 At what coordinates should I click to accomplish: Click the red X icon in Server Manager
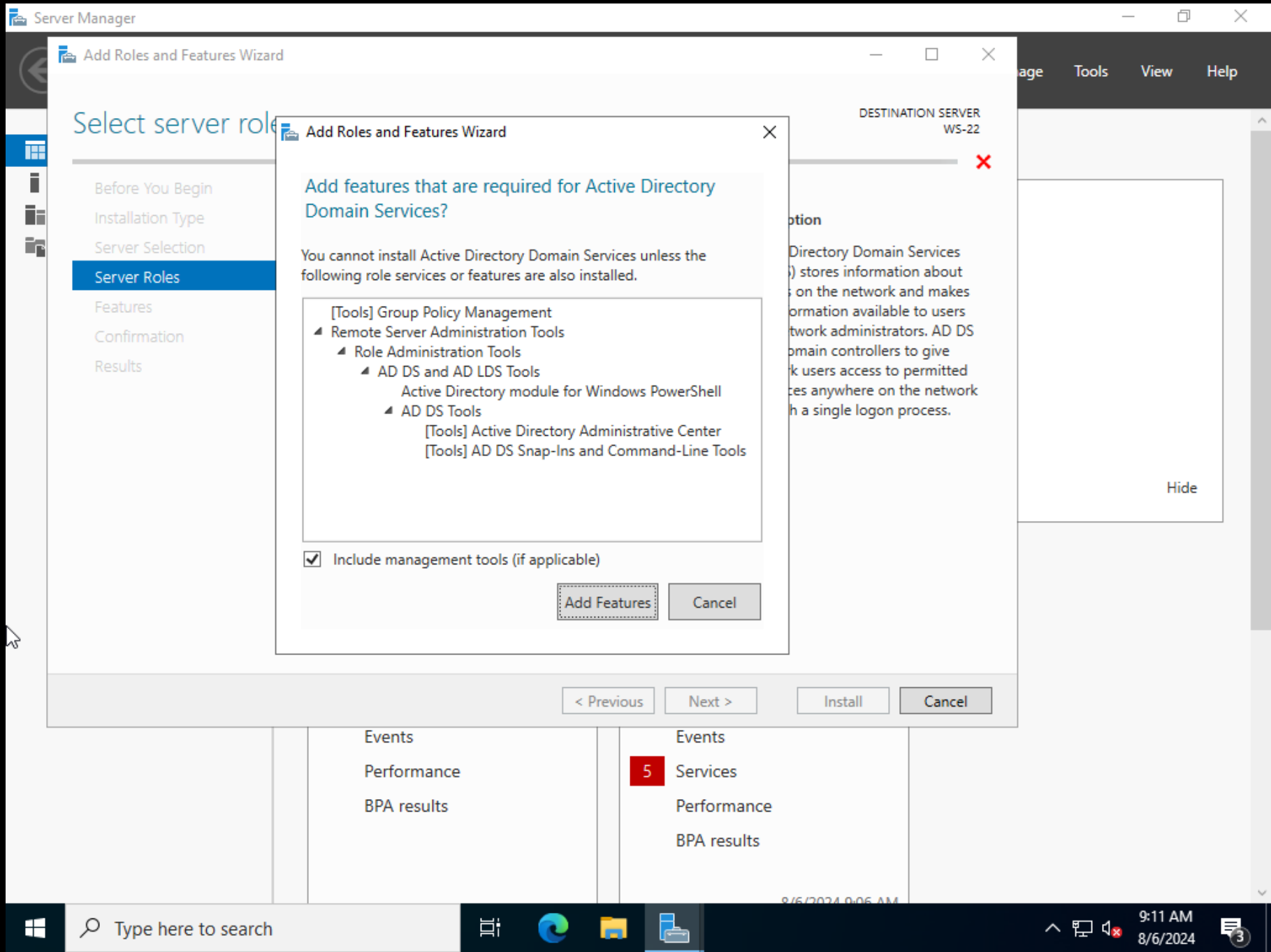[x=983, y=162]
